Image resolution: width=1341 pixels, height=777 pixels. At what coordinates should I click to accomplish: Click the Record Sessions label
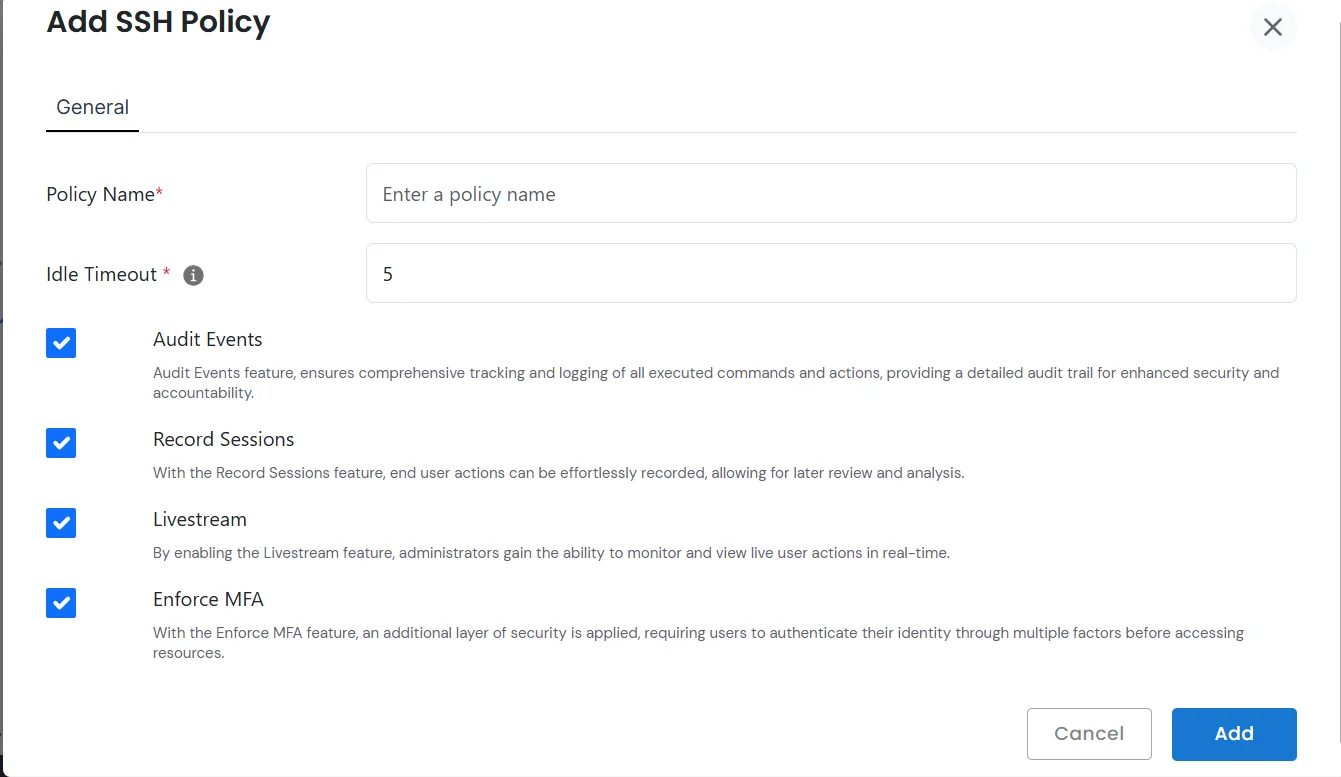tap(223, 439)
